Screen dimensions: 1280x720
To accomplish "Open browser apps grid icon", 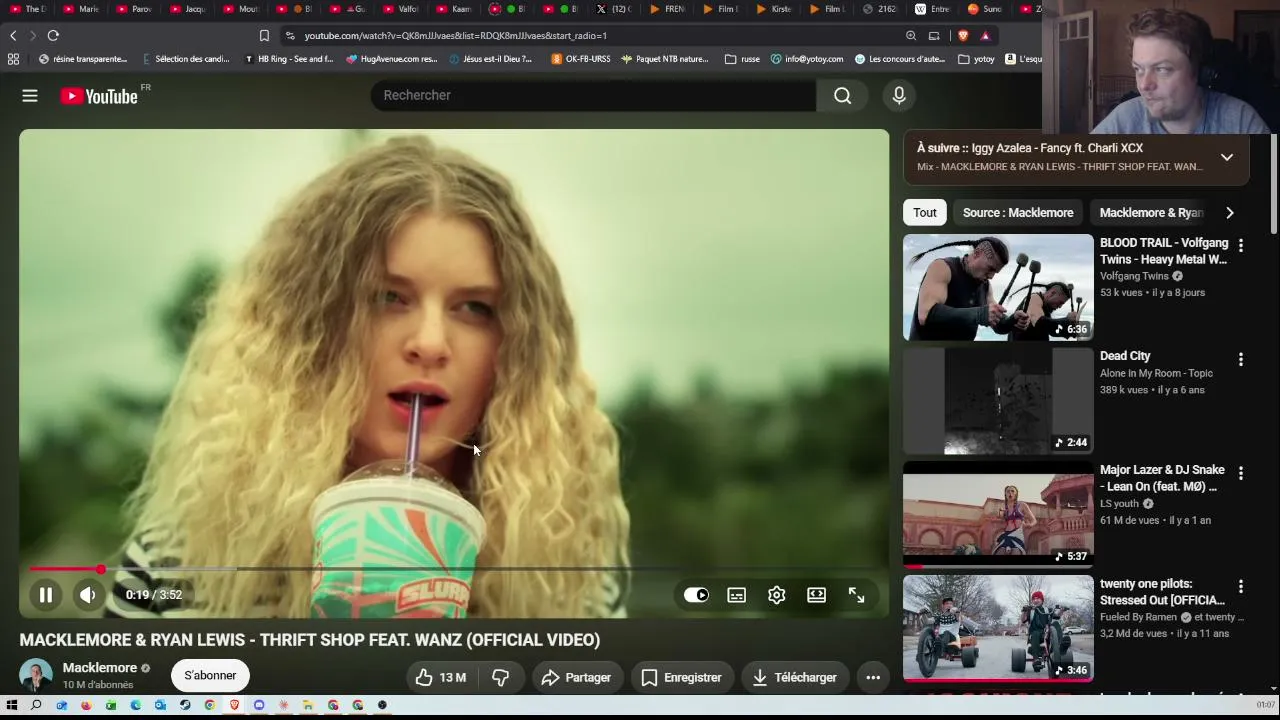I will [x=13, y=59].
